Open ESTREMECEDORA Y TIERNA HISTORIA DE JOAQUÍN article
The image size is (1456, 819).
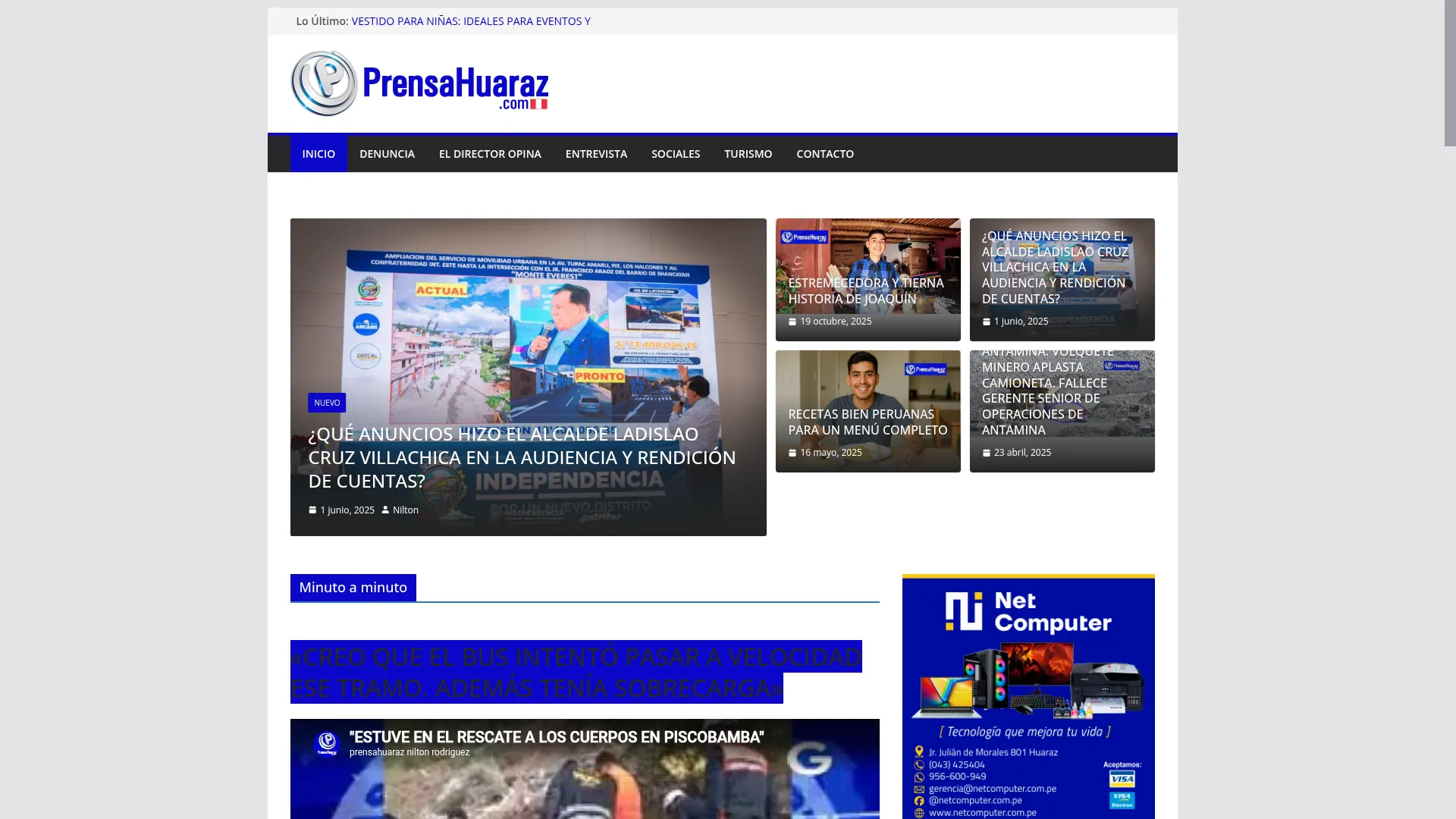[x=866, y=290]
